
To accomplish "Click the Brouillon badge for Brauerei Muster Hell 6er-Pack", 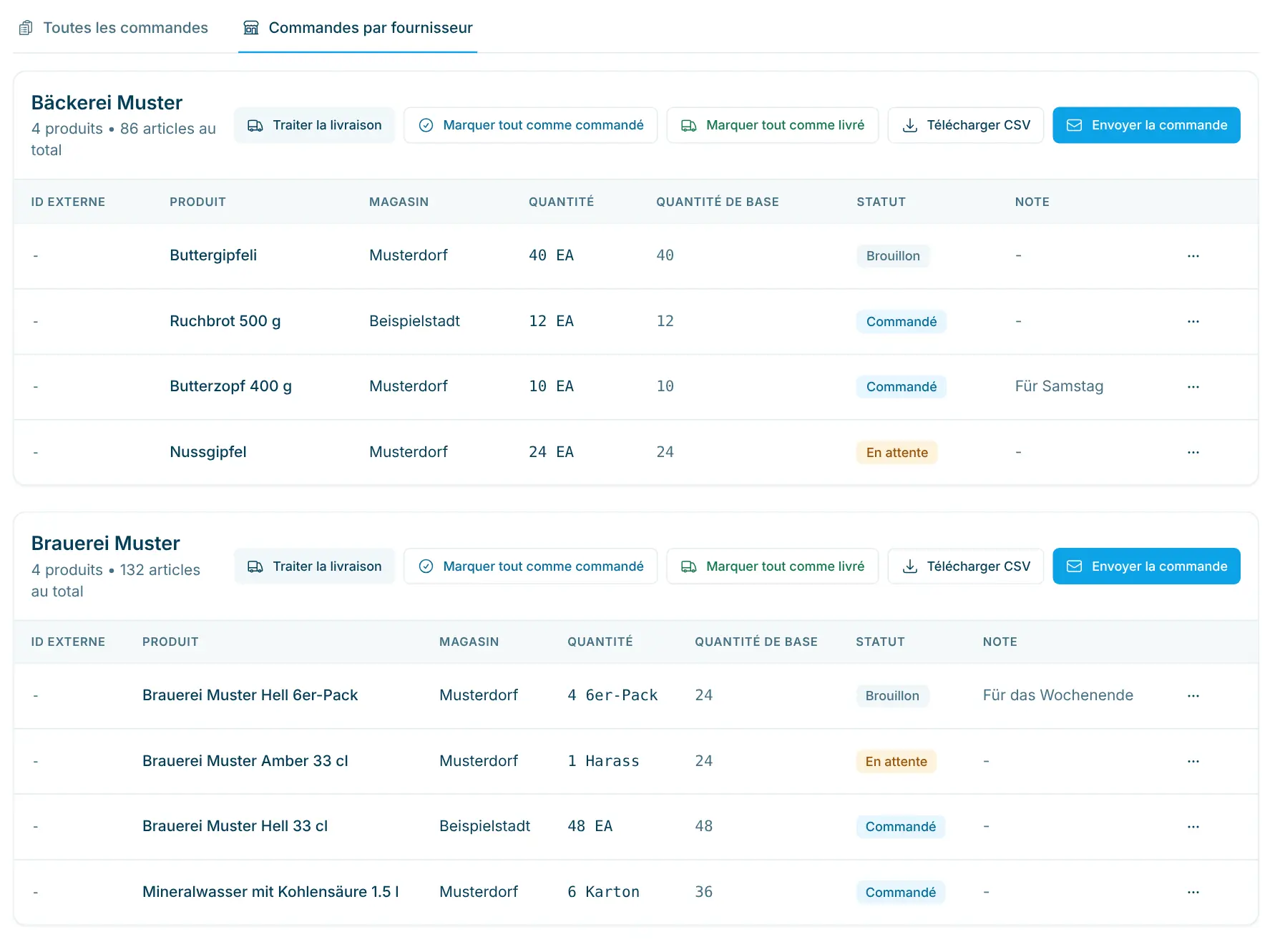I will coord(892,696).
